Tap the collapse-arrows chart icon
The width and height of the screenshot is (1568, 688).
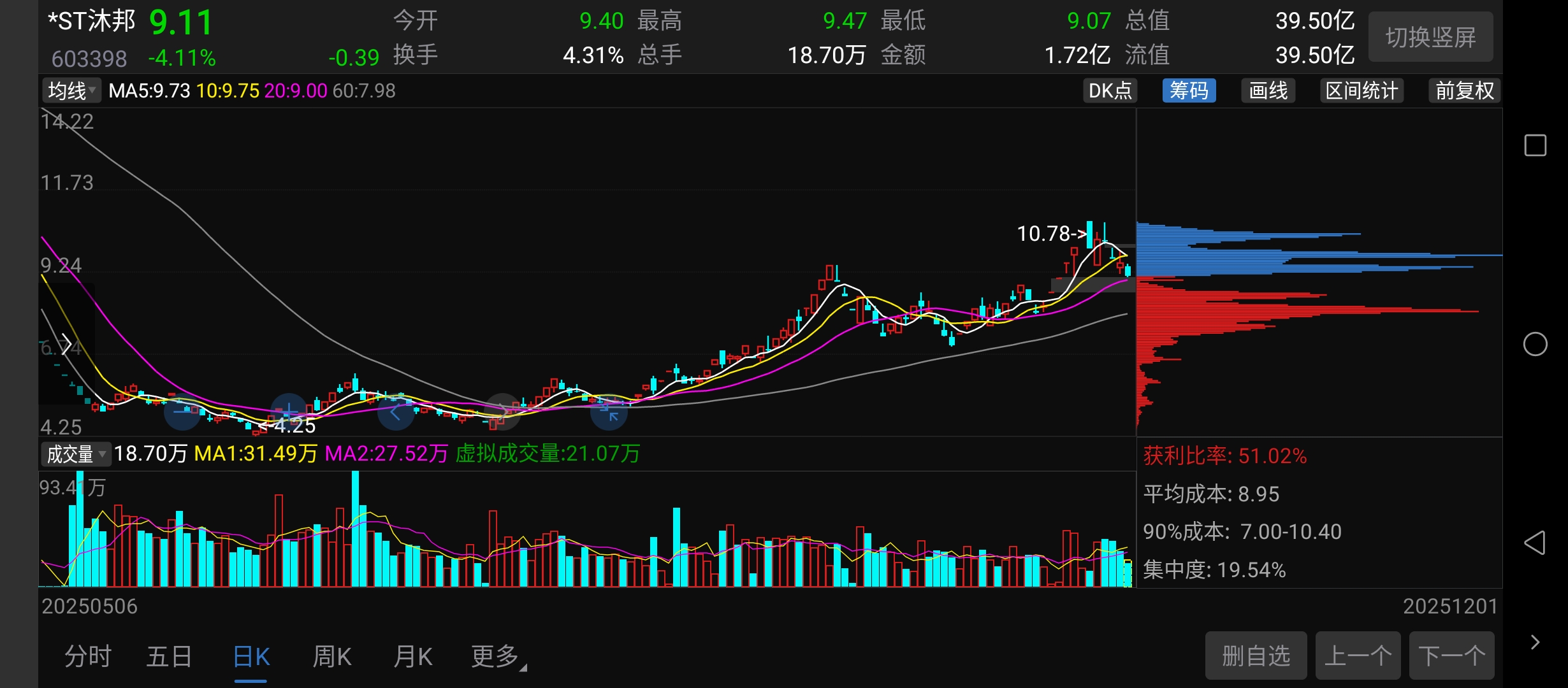(x=609, y=412)
